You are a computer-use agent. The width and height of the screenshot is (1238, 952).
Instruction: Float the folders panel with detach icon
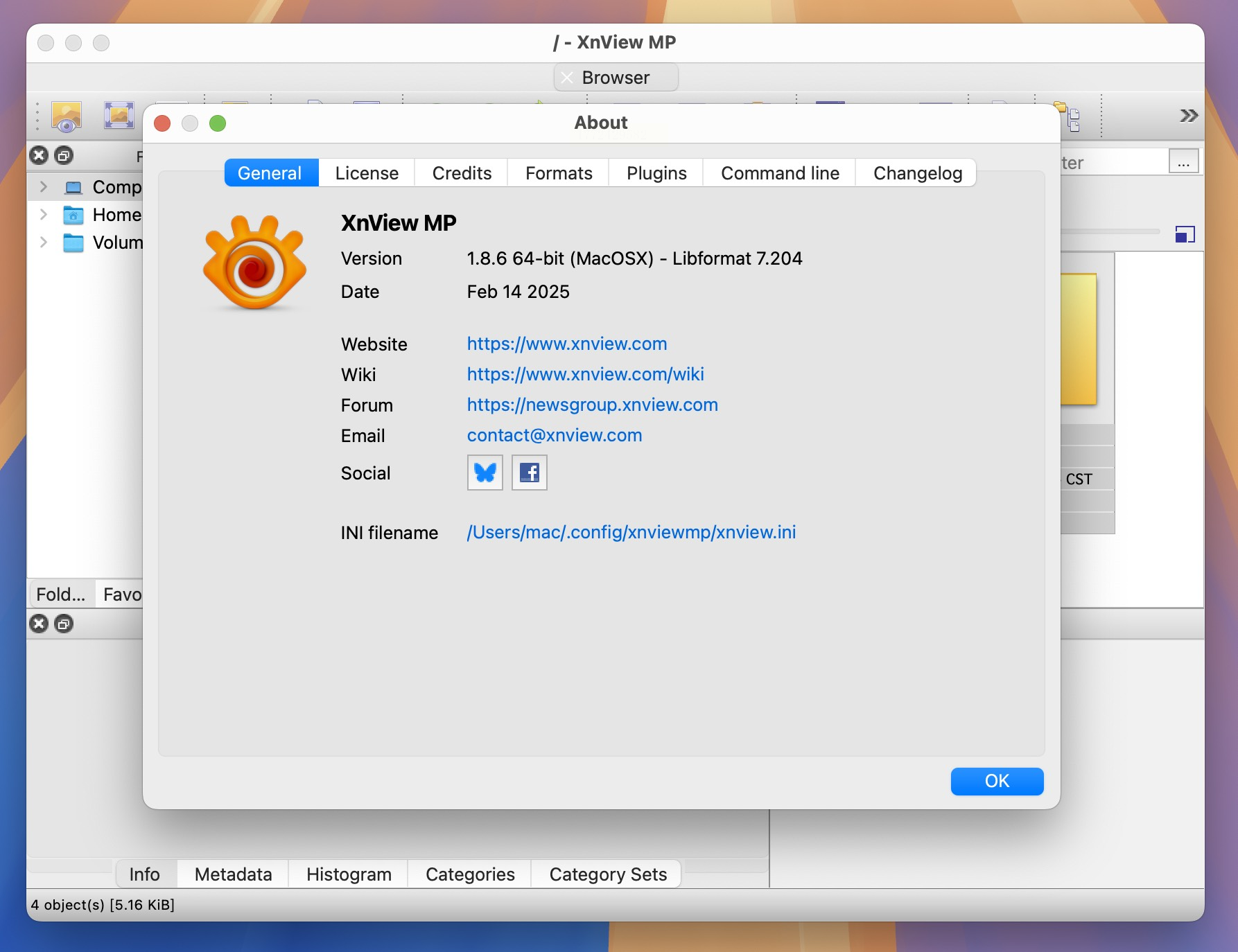coord(64,155)
